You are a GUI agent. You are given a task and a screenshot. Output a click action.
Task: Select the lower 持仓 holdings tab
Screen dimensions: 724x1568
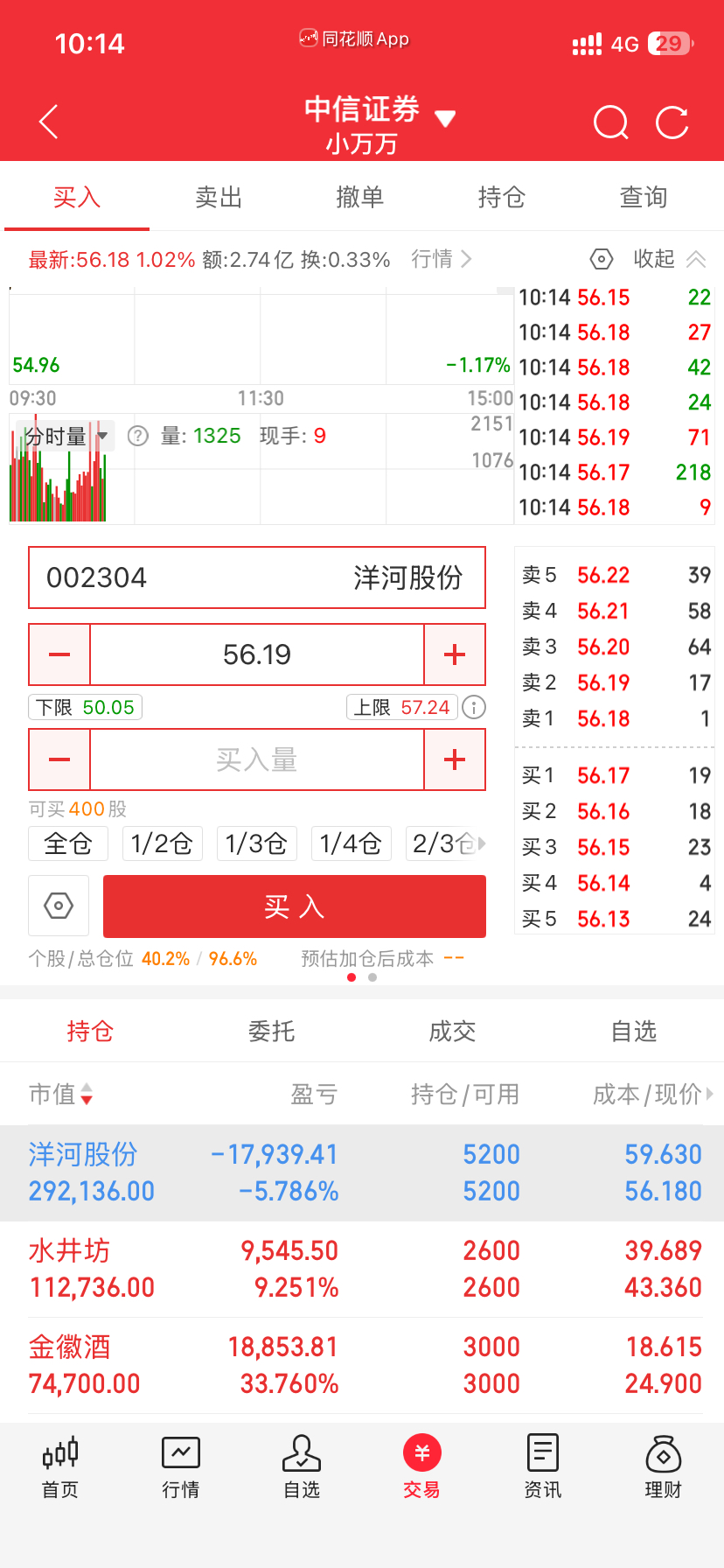coord(90,1032)
